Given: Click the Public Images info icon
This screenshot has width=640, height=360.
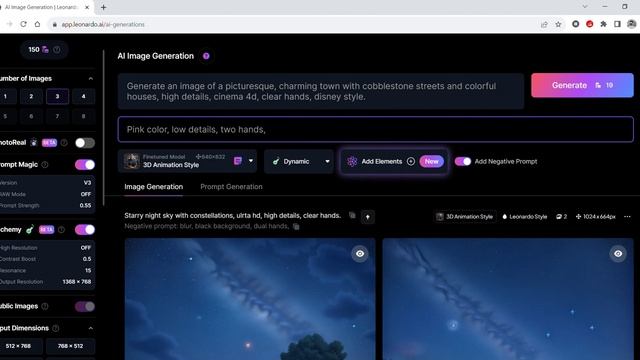Looking at the screenshot, I should [45, 306].
